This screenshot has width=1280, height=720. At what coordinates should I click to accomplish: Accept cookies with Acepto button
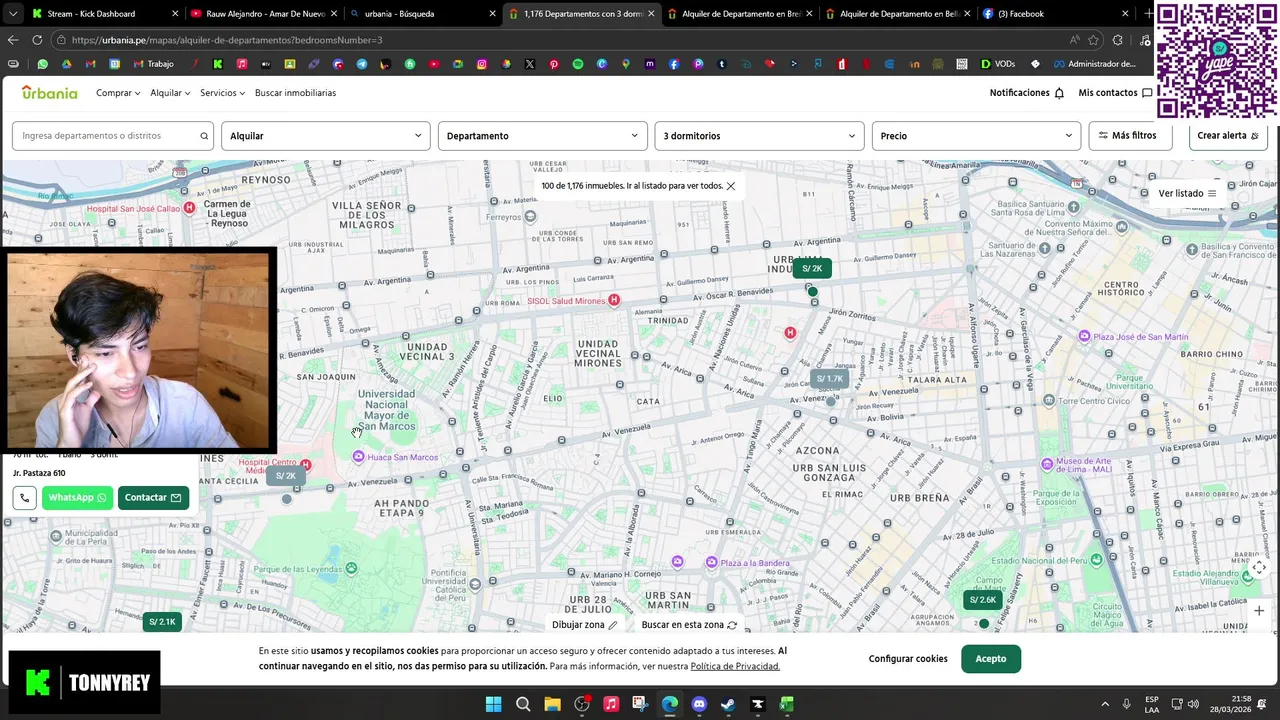[x=991, y=659]
